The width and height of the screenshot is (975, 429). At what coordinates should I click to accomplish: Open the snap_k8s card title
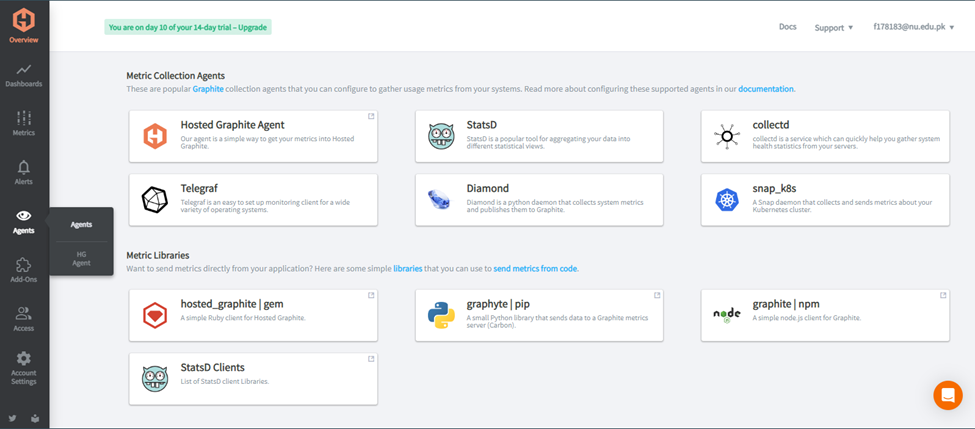(775, 188)
